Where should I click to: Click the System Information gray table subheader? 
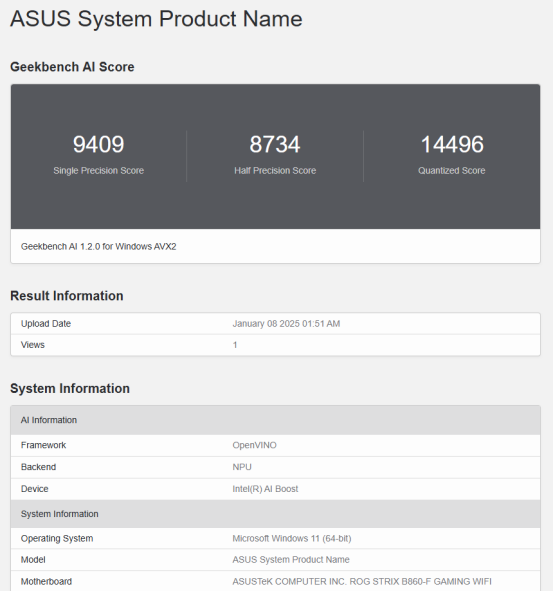[275, 514]
